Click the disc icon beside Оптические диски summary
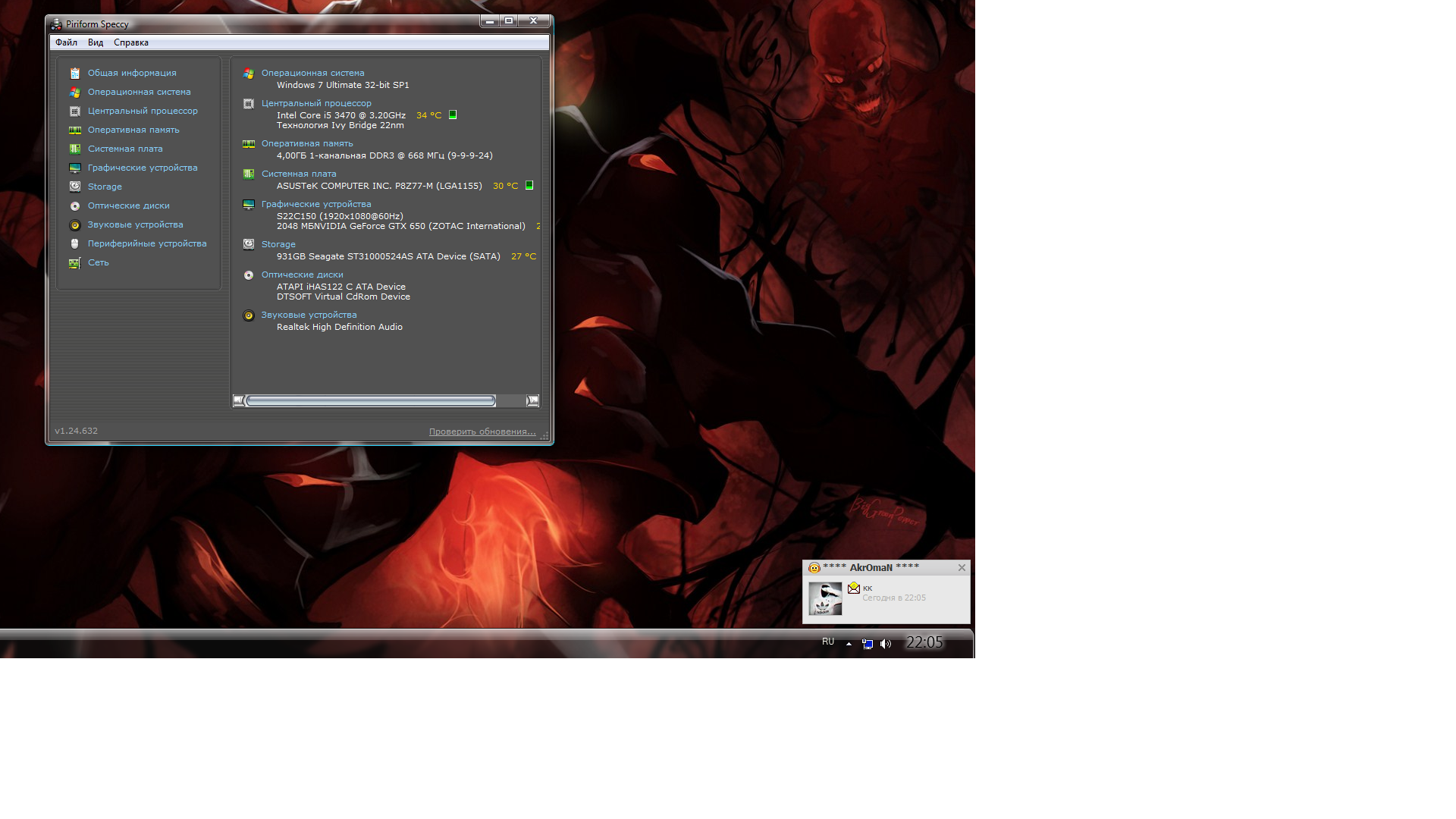This screenshot has width=1456, height=819. [x=249, y=275]
